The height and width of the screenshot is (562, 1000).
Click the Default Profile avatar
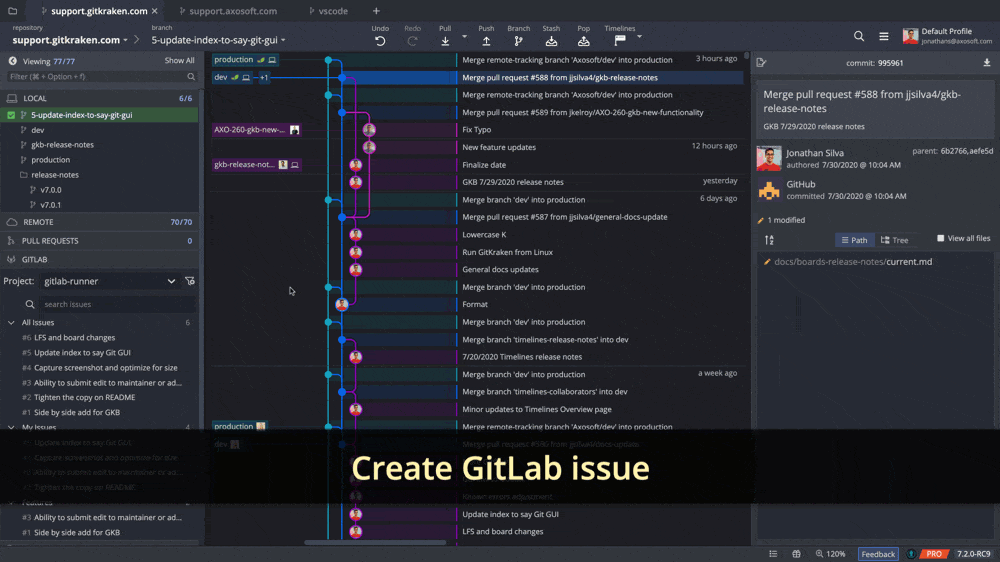(910, 36)
